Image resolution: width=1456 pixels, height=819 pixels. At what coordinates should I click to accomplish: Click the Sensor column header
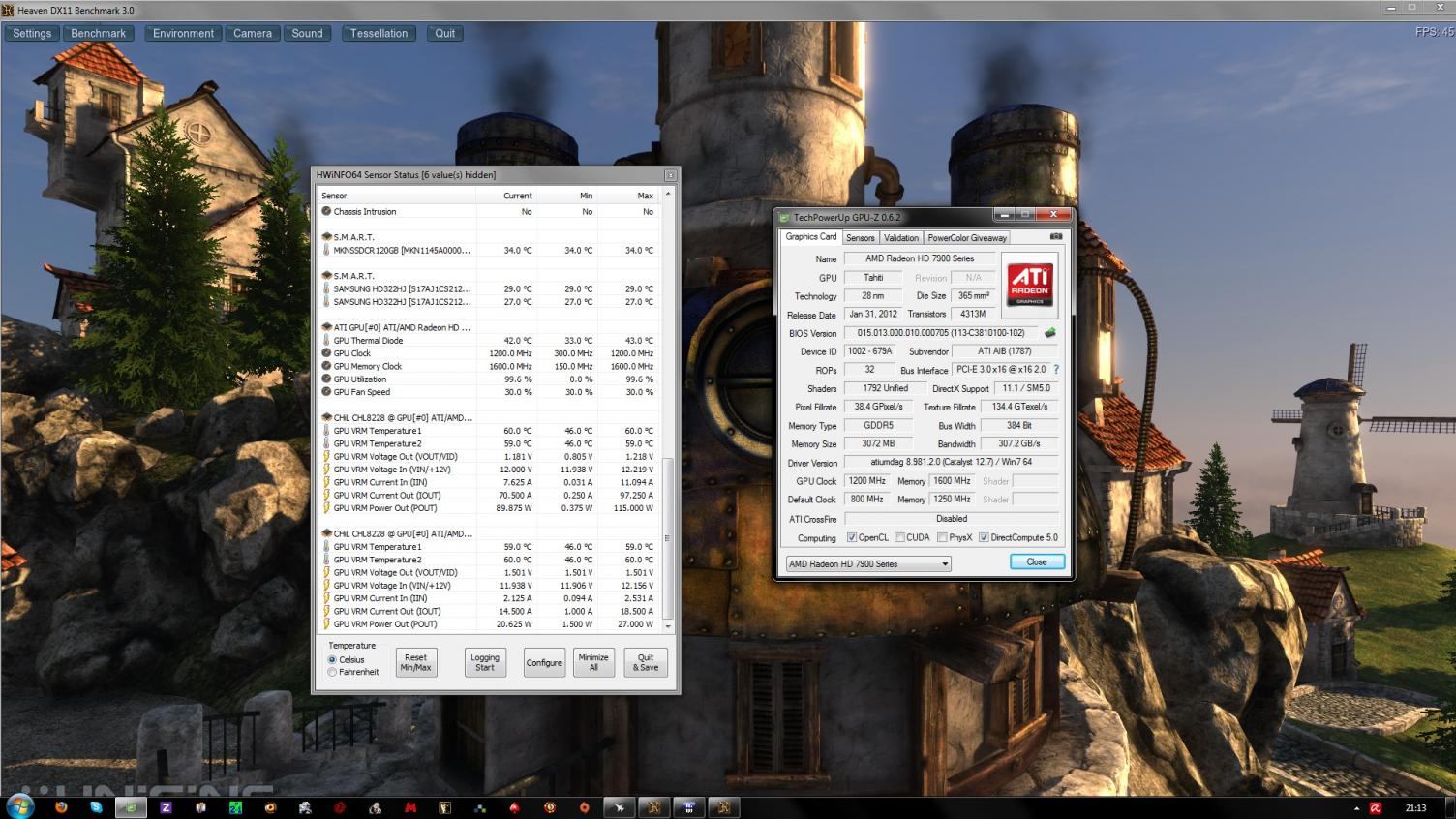coord(397,196)
